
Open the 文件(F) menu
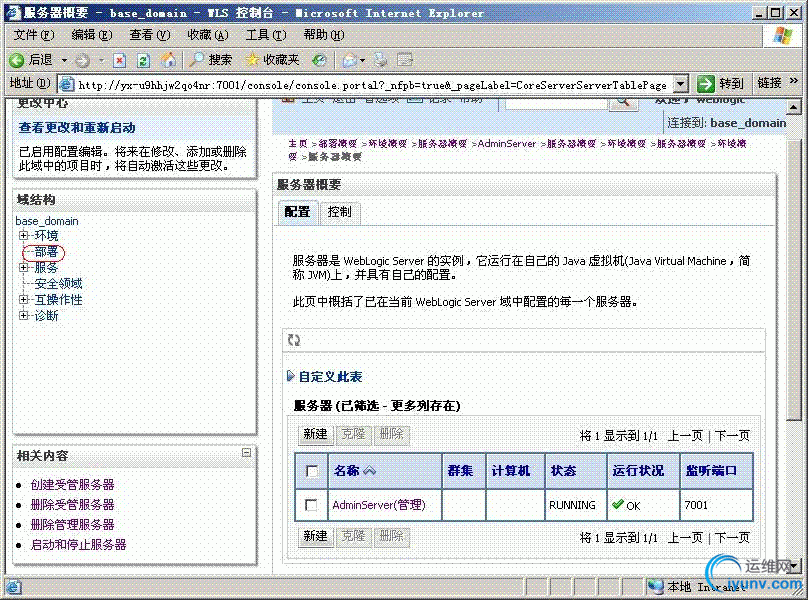(x=33, y=35)
